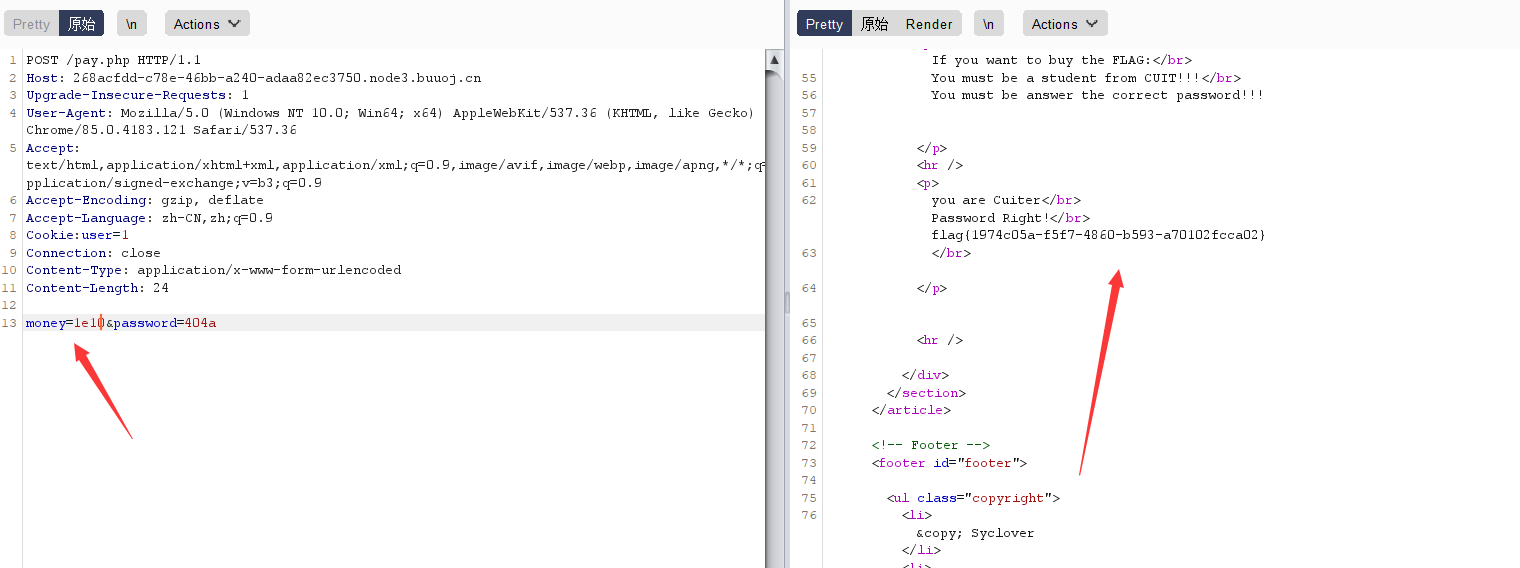1520x568 pixels.
Task: Click the request editor scroll-up arrow
Action: click(x=774, y=60)
